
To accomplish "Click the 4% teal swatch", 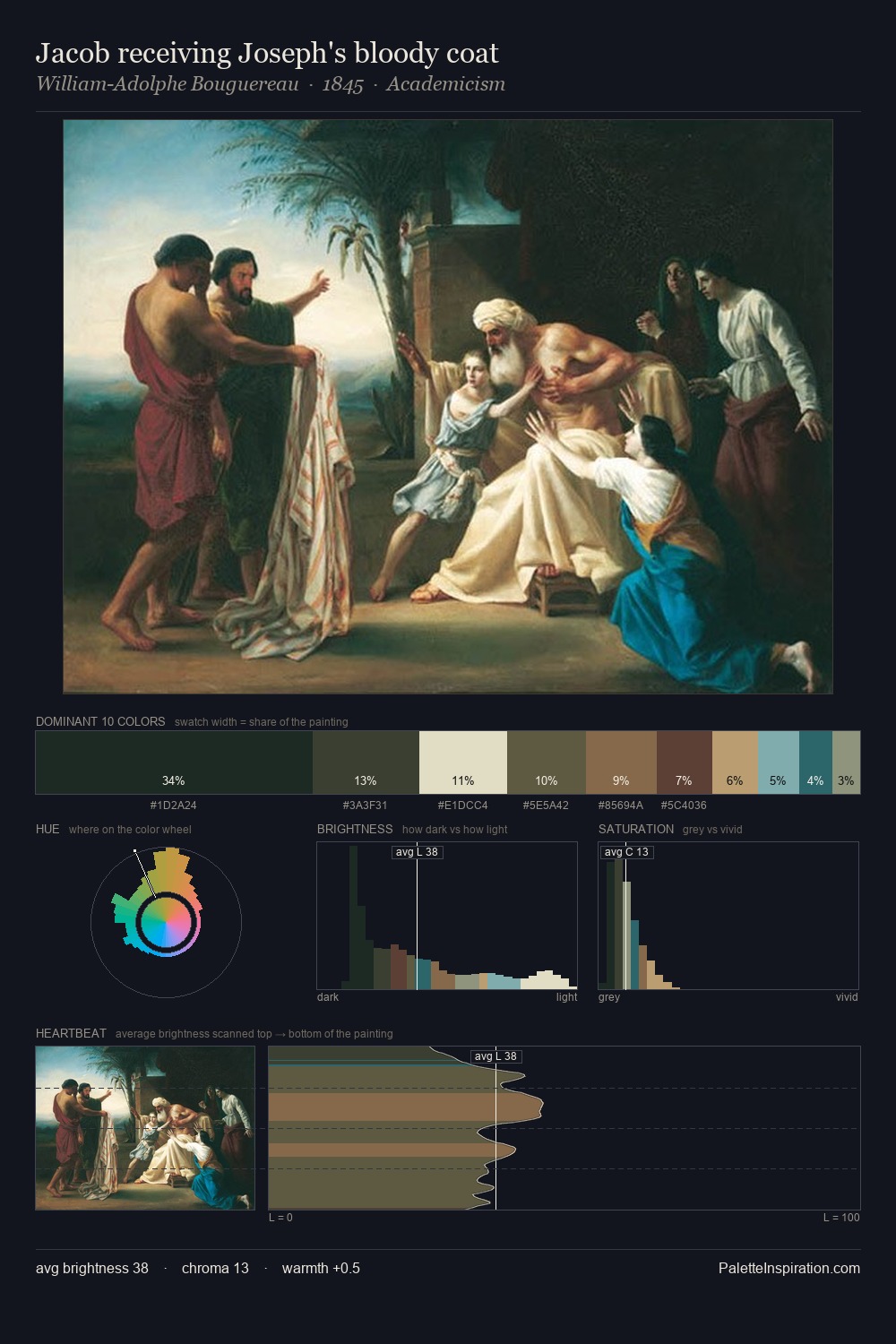I will [815, 762].
